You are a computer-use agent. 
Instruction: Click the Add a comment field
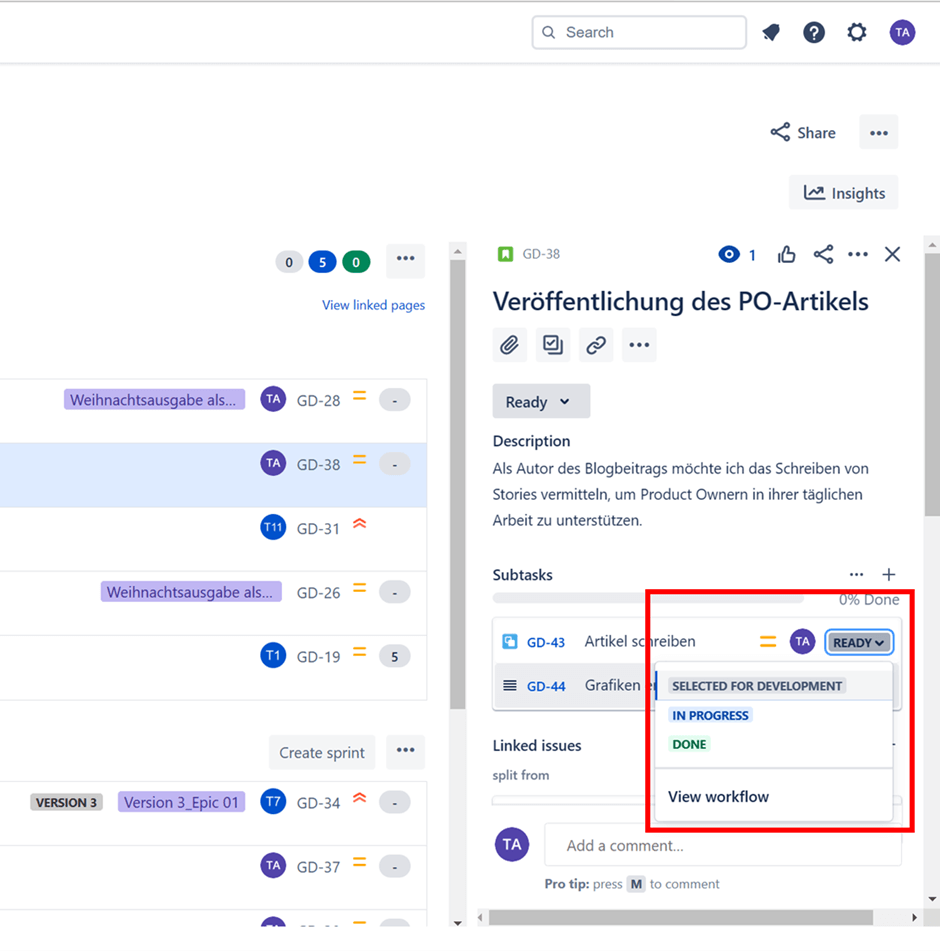722,845
